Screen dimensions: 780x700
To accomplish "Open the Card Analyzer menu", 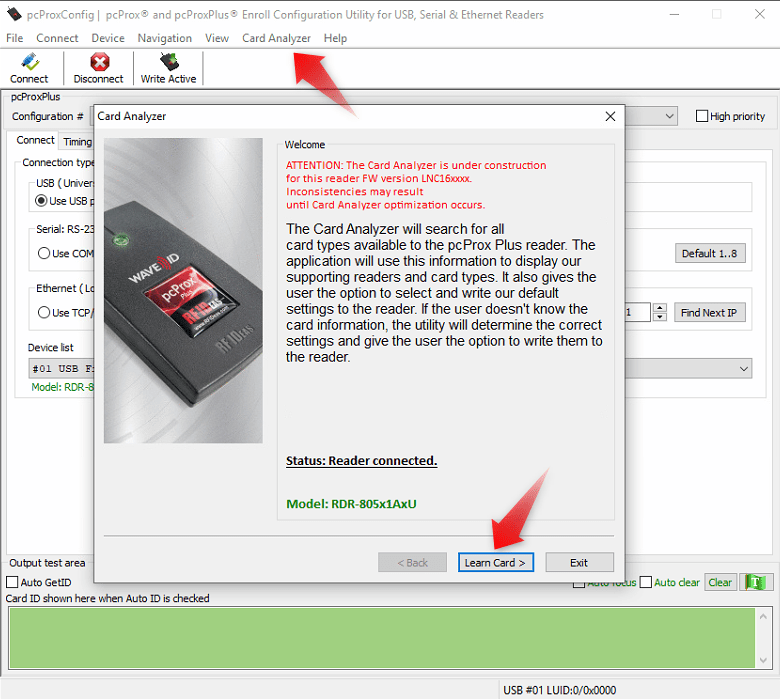I will click(x=276, y=38).
